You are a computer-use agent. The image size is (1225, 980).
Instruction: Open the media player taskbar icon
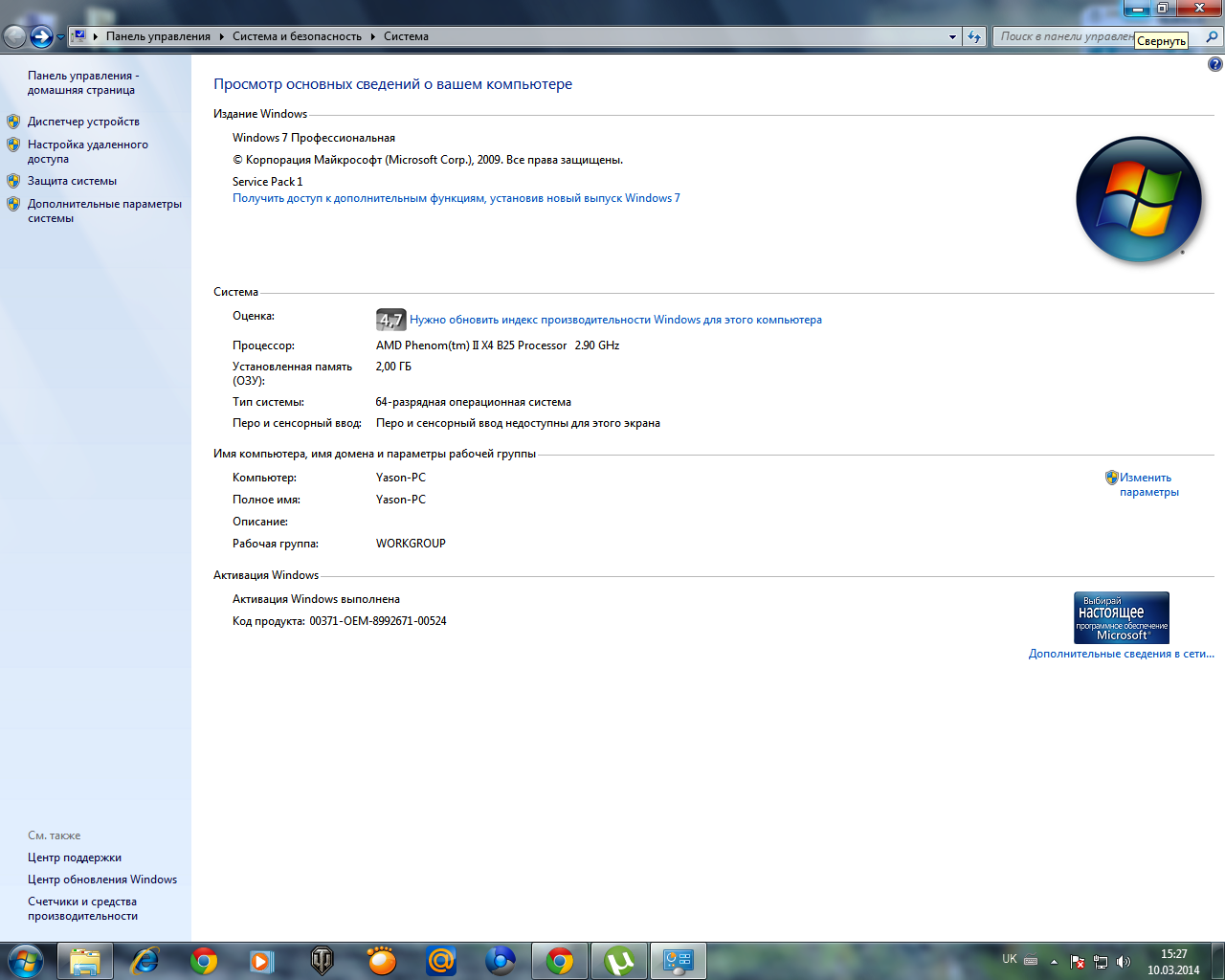(262, 961)
